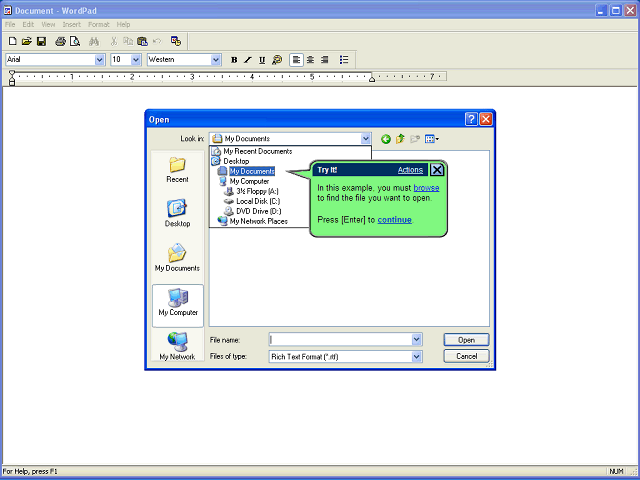
Task: Select 3½ Floppy (A:) drive
Action: (x=251, y=191)
